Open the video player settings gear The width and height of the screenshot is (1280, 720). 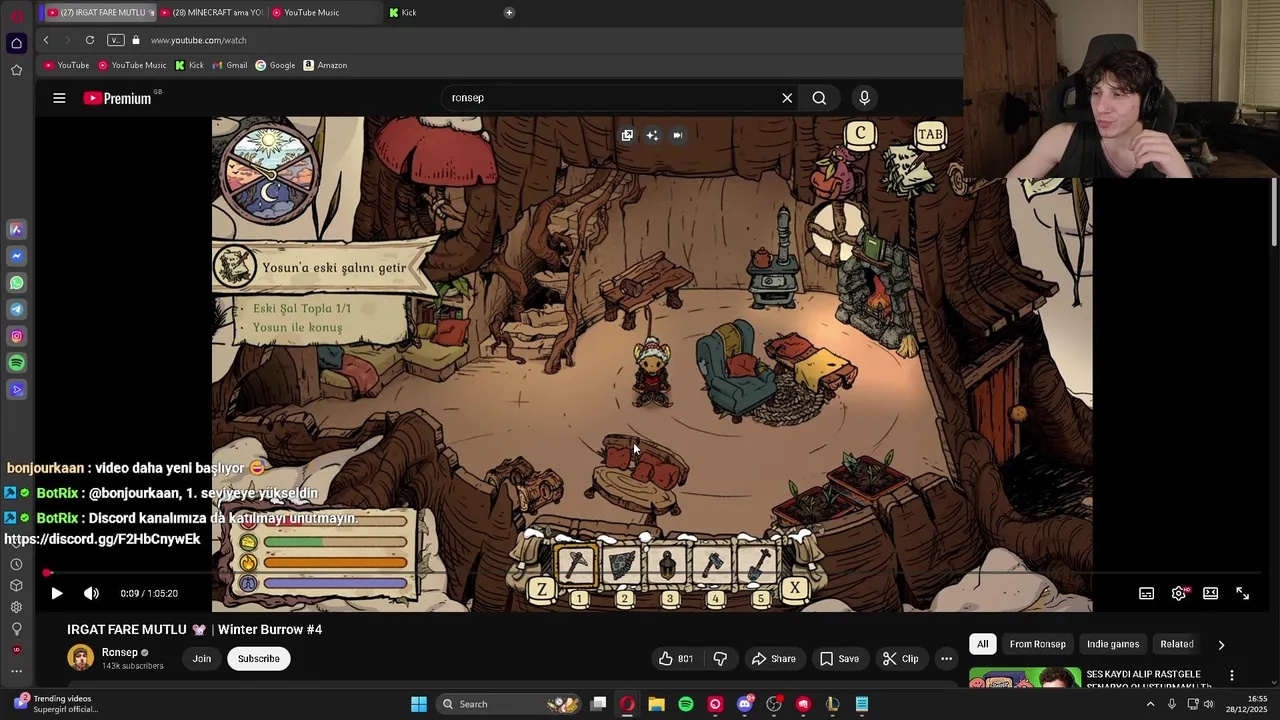[1179, 593]
